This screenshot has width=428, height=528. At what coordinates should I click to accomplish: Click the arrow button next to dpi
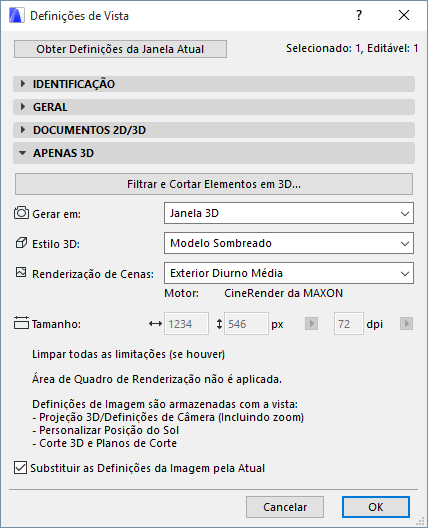(x=406, y=324)
